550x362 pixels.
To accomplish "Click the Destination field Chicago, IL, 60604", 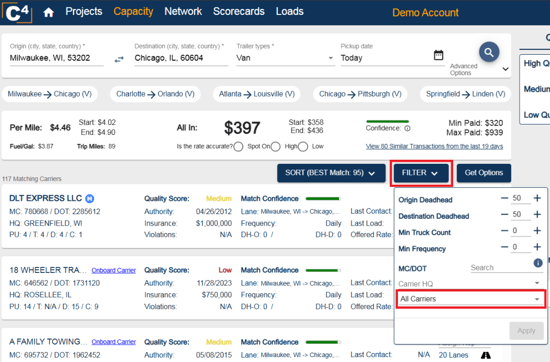I will [181, 58].
